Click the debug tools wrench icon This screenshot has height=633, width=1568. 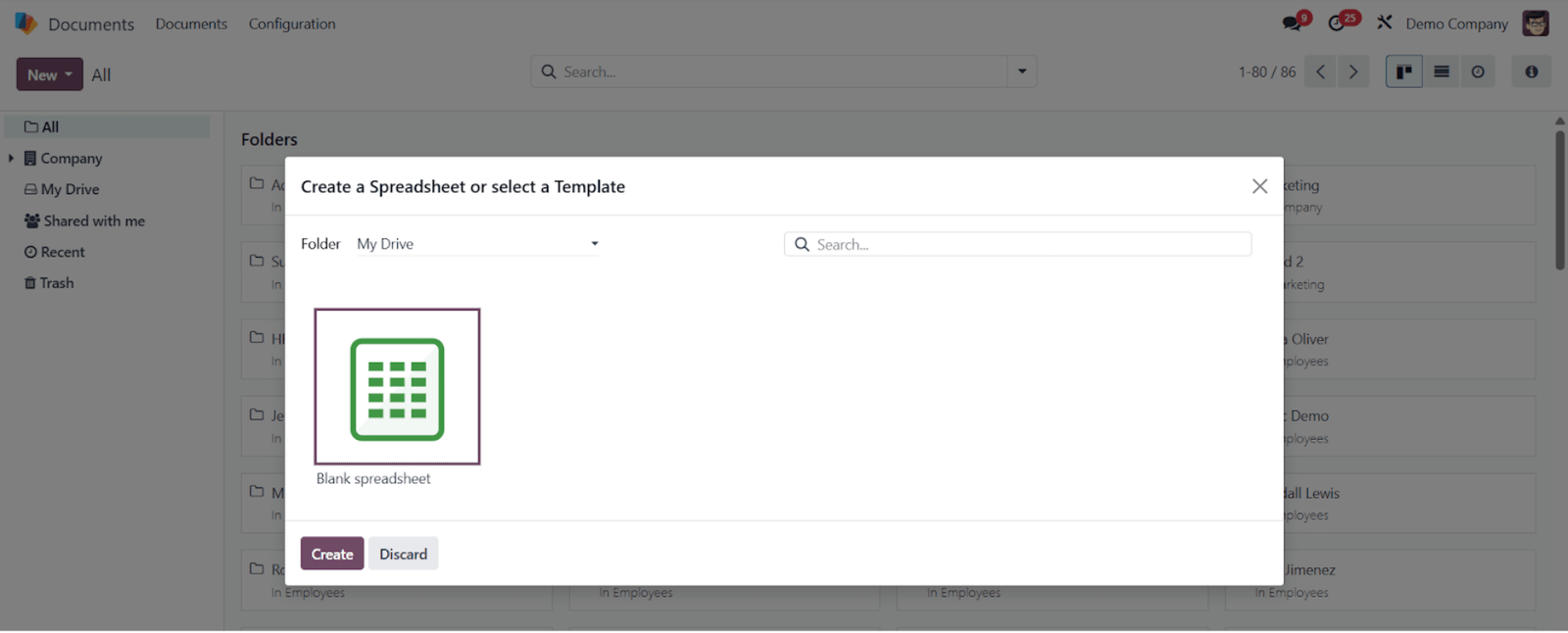1384,23
